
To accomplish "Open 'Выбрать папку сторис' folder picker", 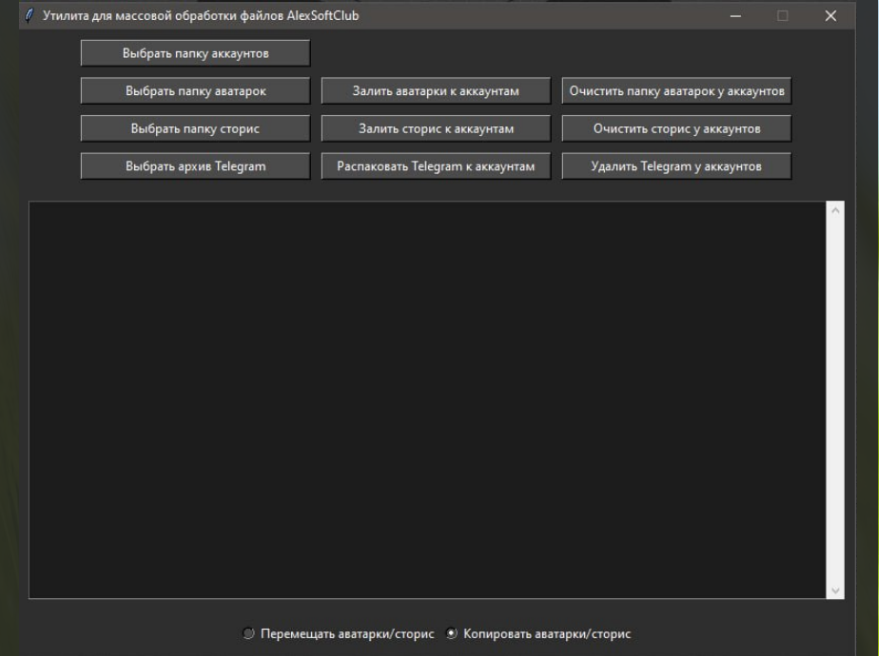I will 195,128.
